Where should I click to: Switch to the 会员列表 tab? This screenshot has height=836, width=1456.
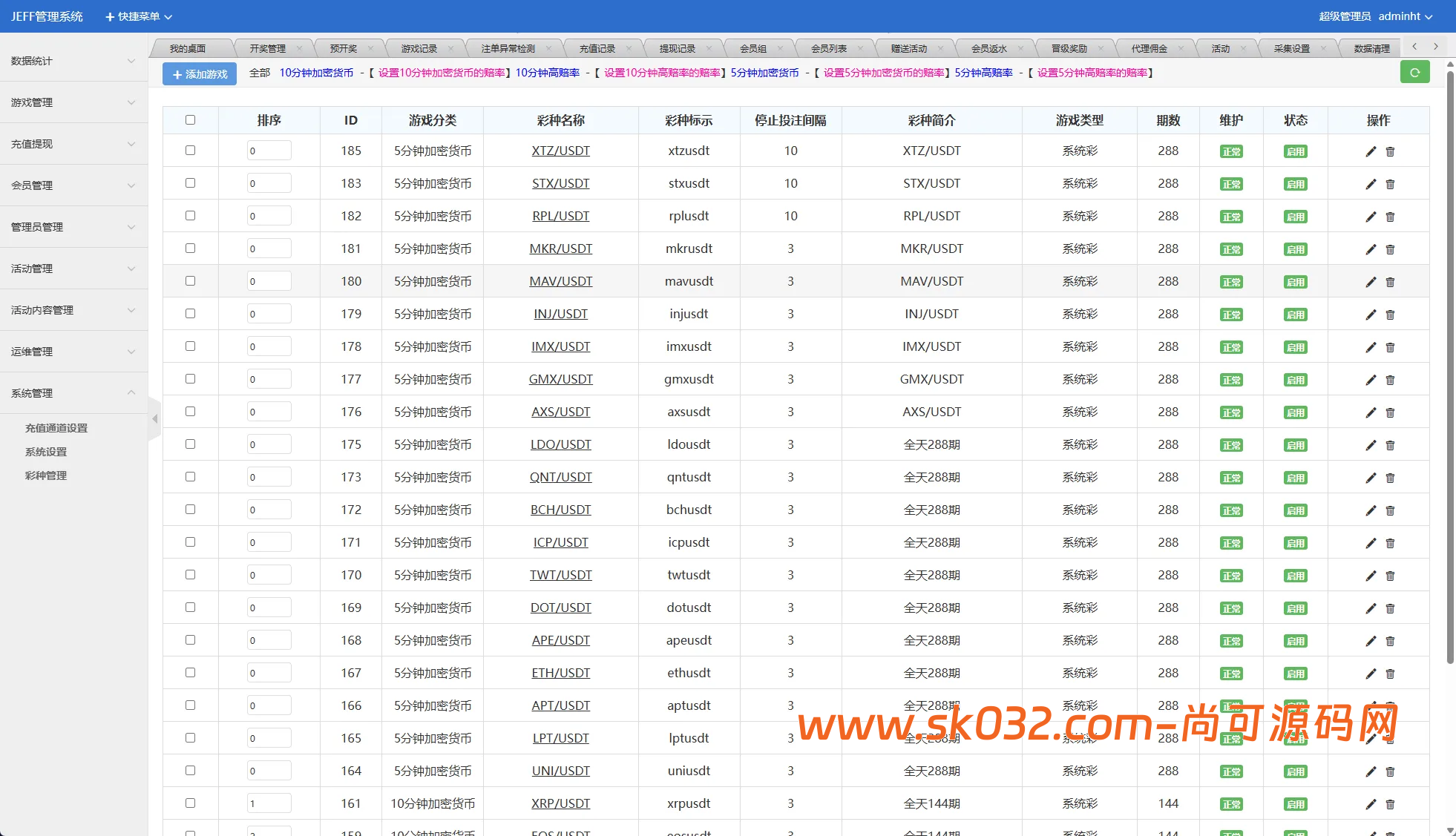click(x=828, y=49)
